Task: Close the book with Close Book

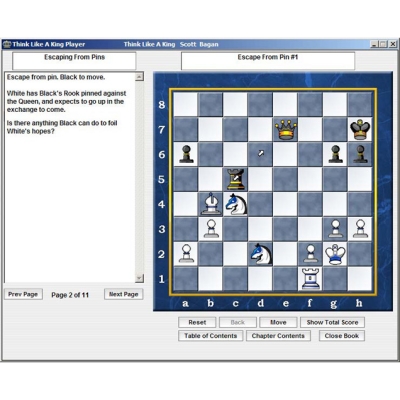Action: [342, 336]
